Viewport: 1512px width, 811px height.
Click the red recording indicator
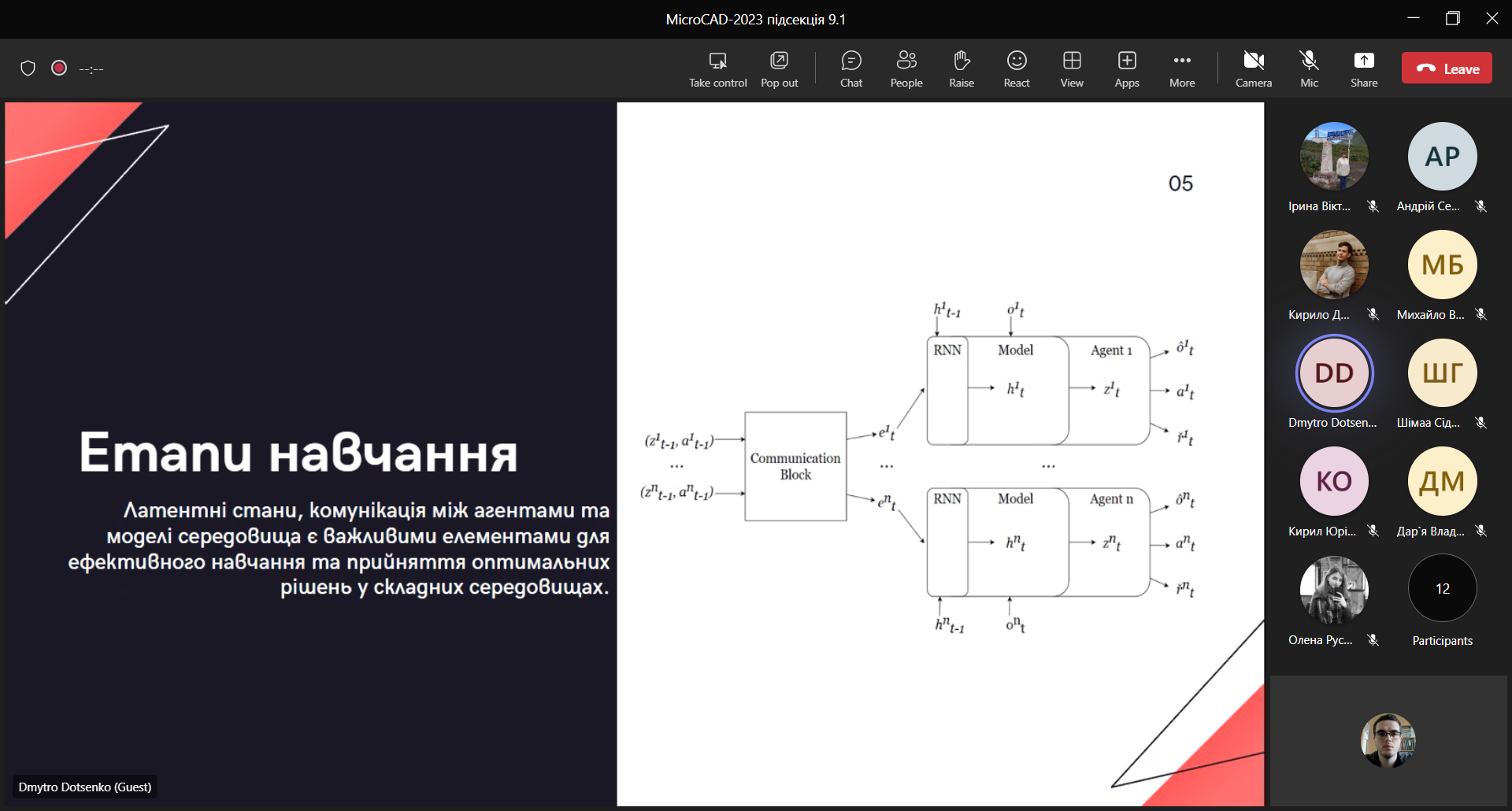coord(59,69)
